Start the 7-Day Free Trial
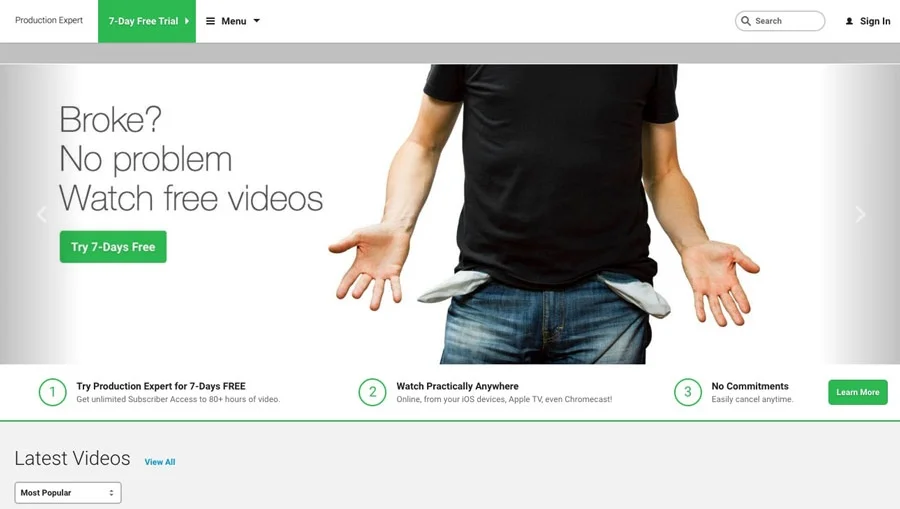900x509 pixels. (147, 21)
